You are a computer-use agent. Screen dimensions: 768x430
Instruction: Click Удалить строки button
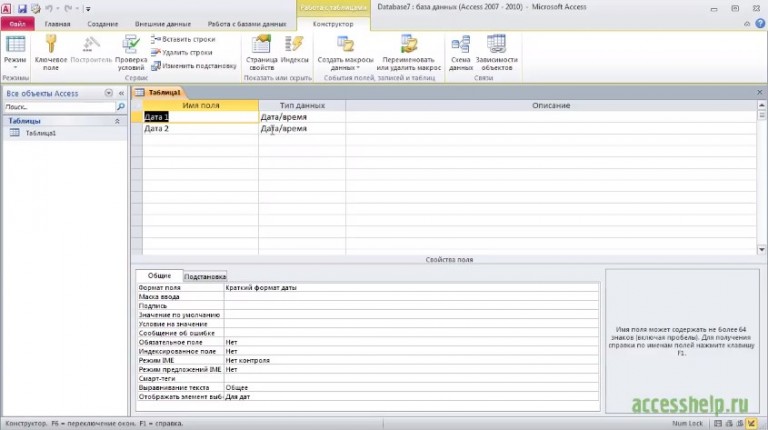[x=182, y=52]
